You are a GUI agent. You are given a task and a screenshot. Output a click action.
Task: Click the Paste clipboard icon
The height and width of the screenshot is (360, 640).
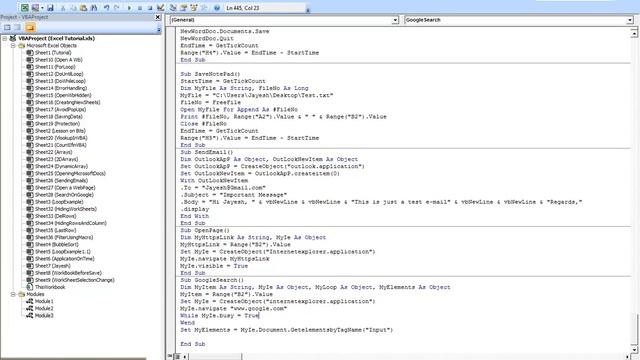[x=84, y=8]
